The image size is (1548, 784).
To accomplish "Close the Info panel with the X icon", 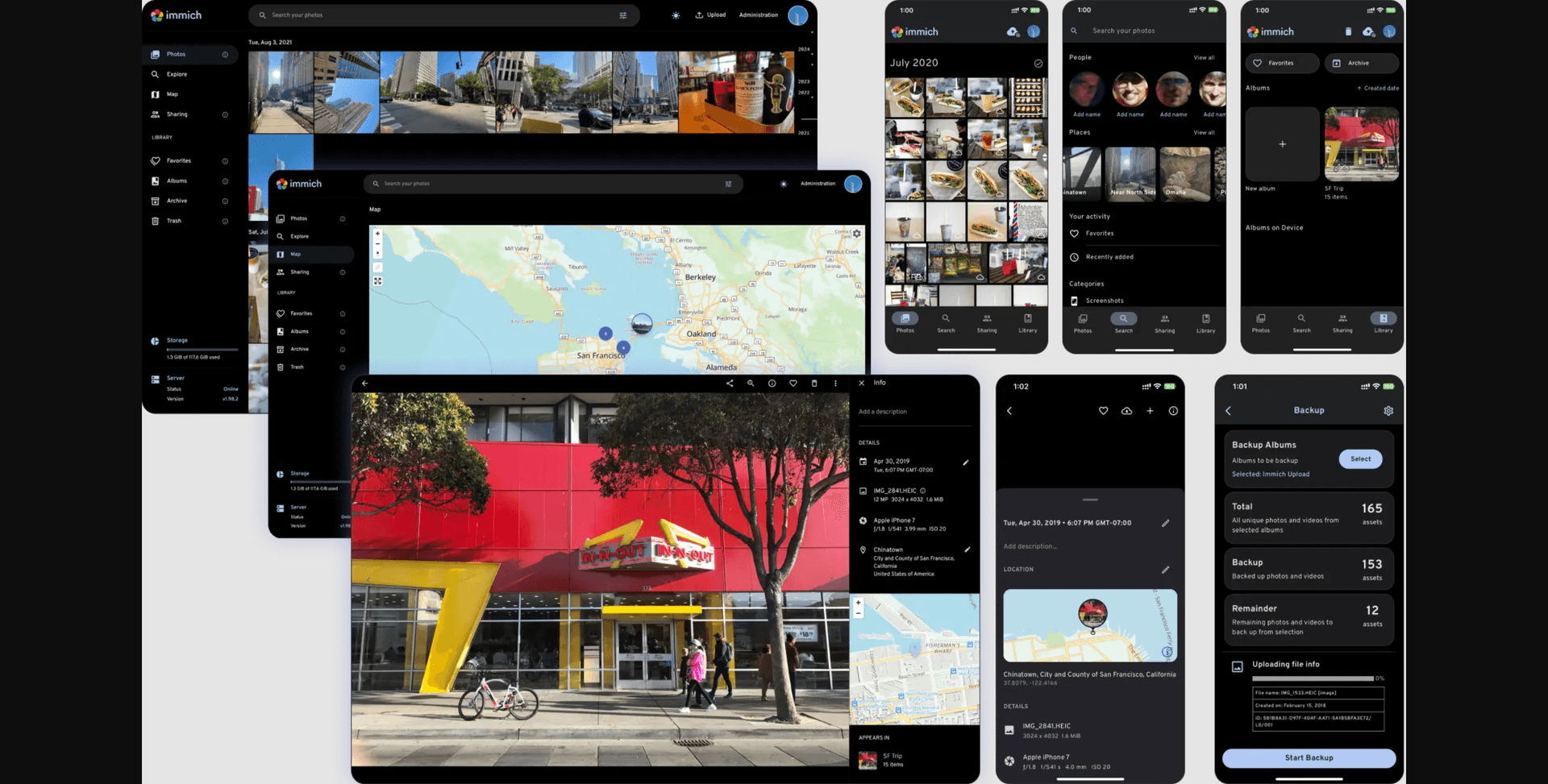I will [862, 384].
